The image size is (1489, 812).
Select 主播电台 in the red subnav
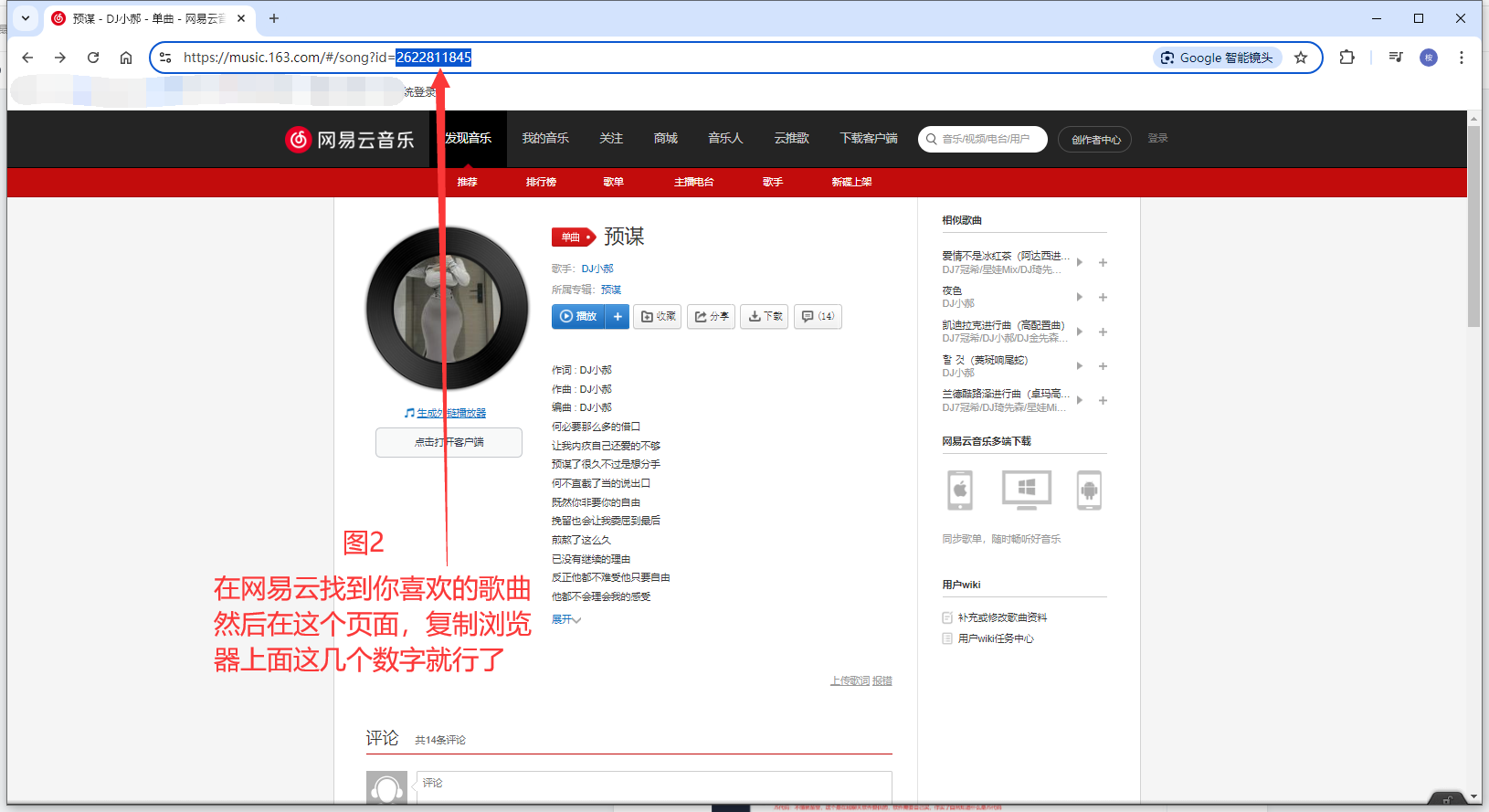[694, 182]
